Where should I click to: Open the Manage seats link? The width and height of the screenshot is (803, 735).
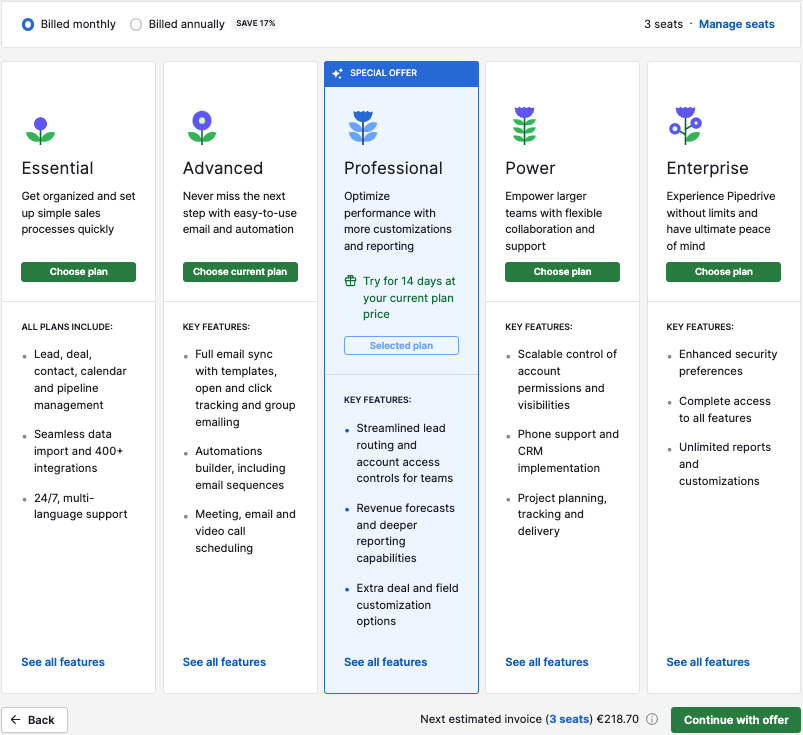(x=736, y=24)
